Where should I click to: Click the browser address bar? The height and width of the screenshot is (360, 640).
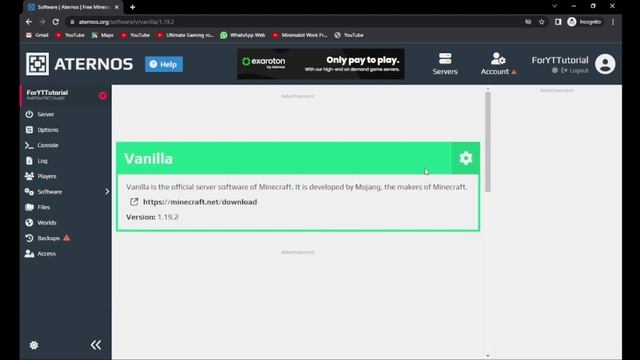click(x=294, y=22)
